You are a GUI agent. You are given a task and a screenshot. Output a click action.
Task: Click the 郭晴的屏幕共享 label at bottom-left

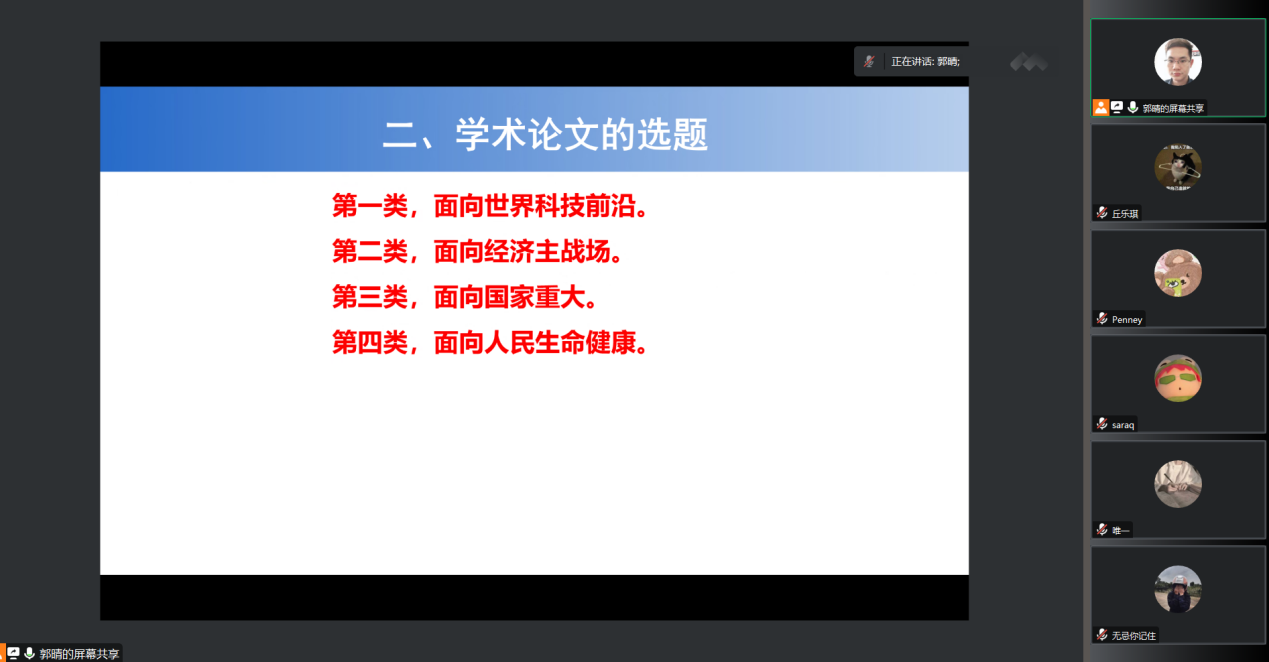79,654
